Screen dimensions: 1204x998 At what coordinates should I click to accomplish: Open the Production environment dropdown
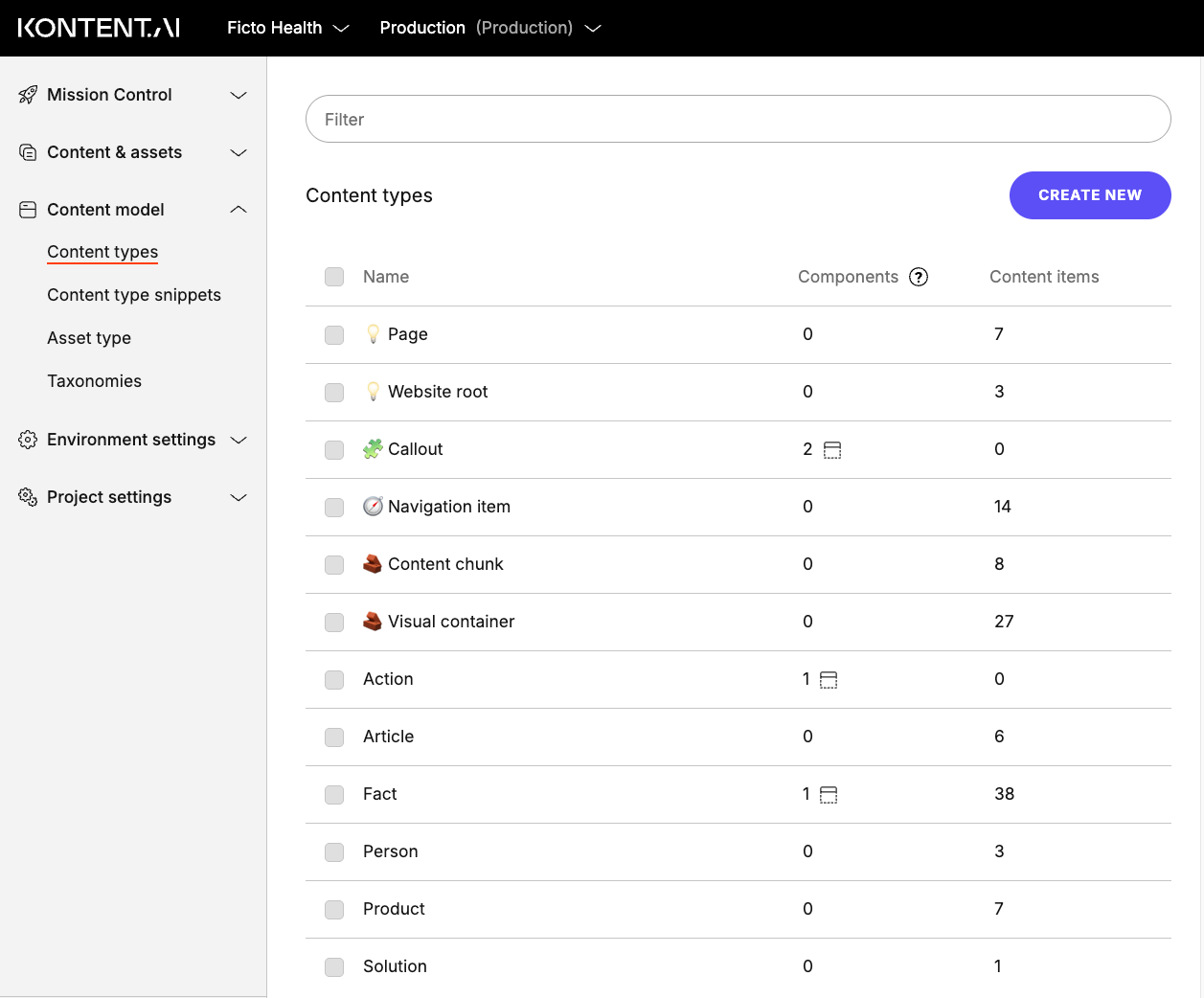(x=491, y=28)
